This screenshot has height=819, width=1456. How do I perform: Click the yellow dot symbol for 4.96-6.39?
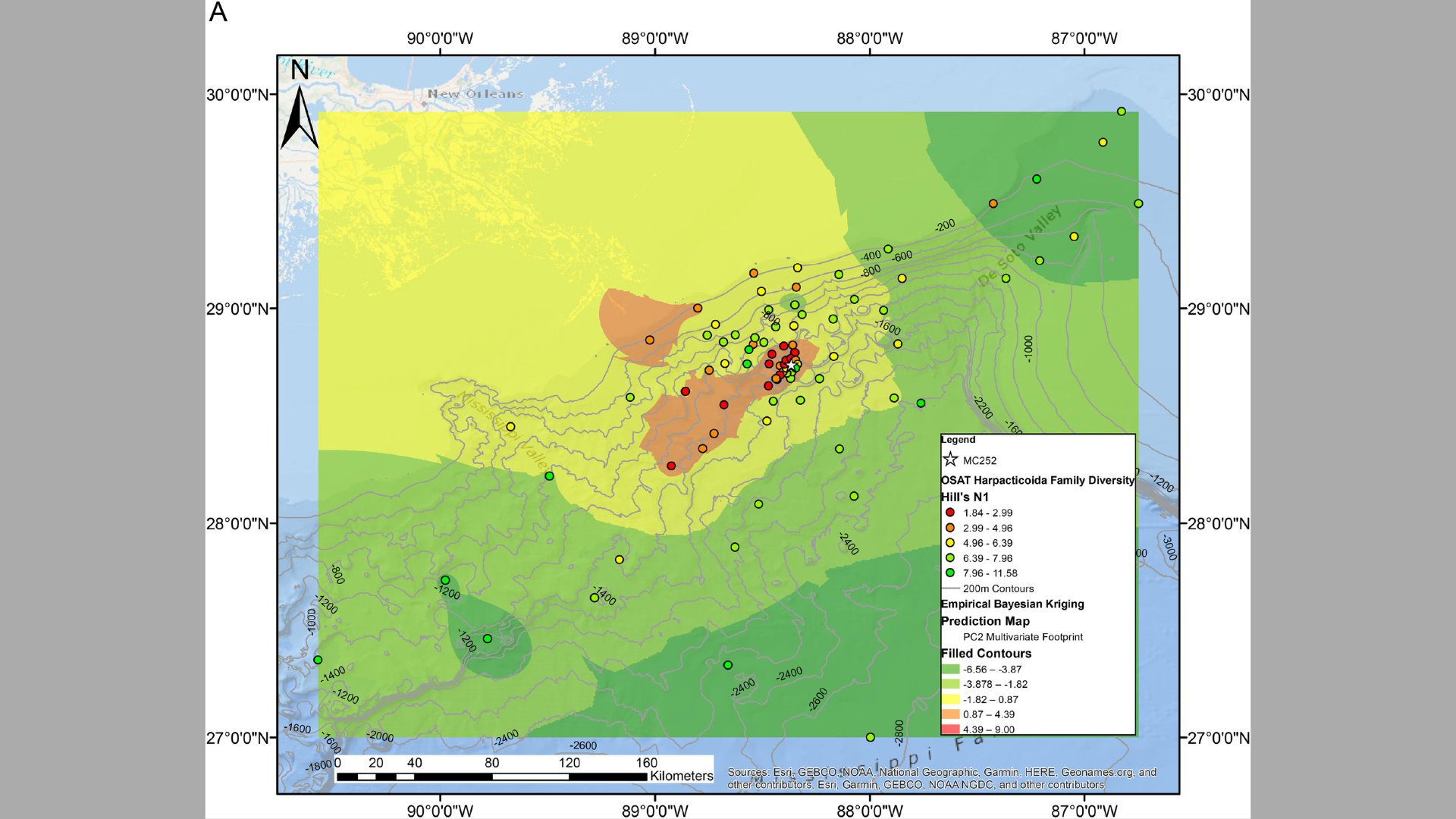point(950,543)
